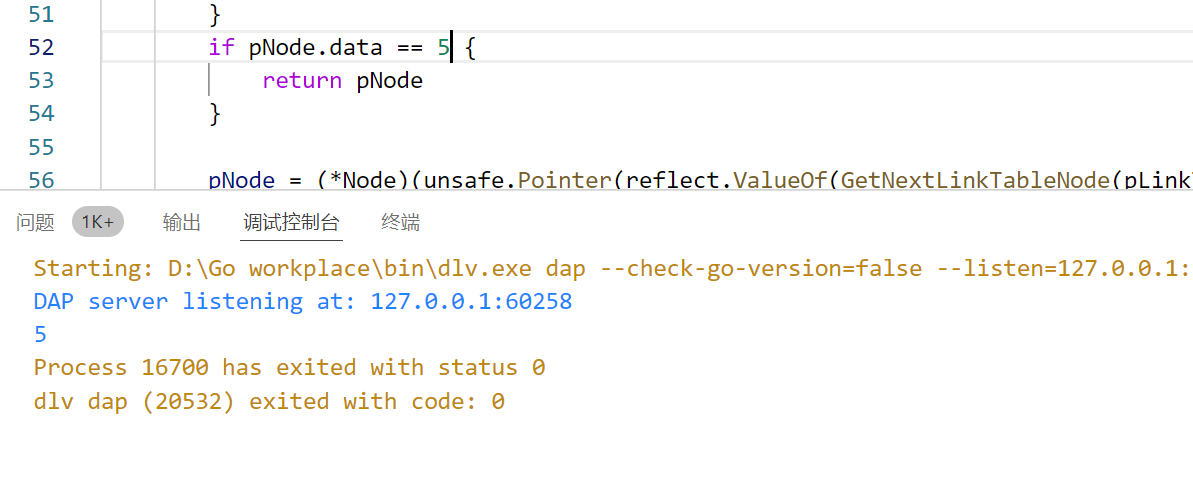Place cursor on the return keyword

302,81
